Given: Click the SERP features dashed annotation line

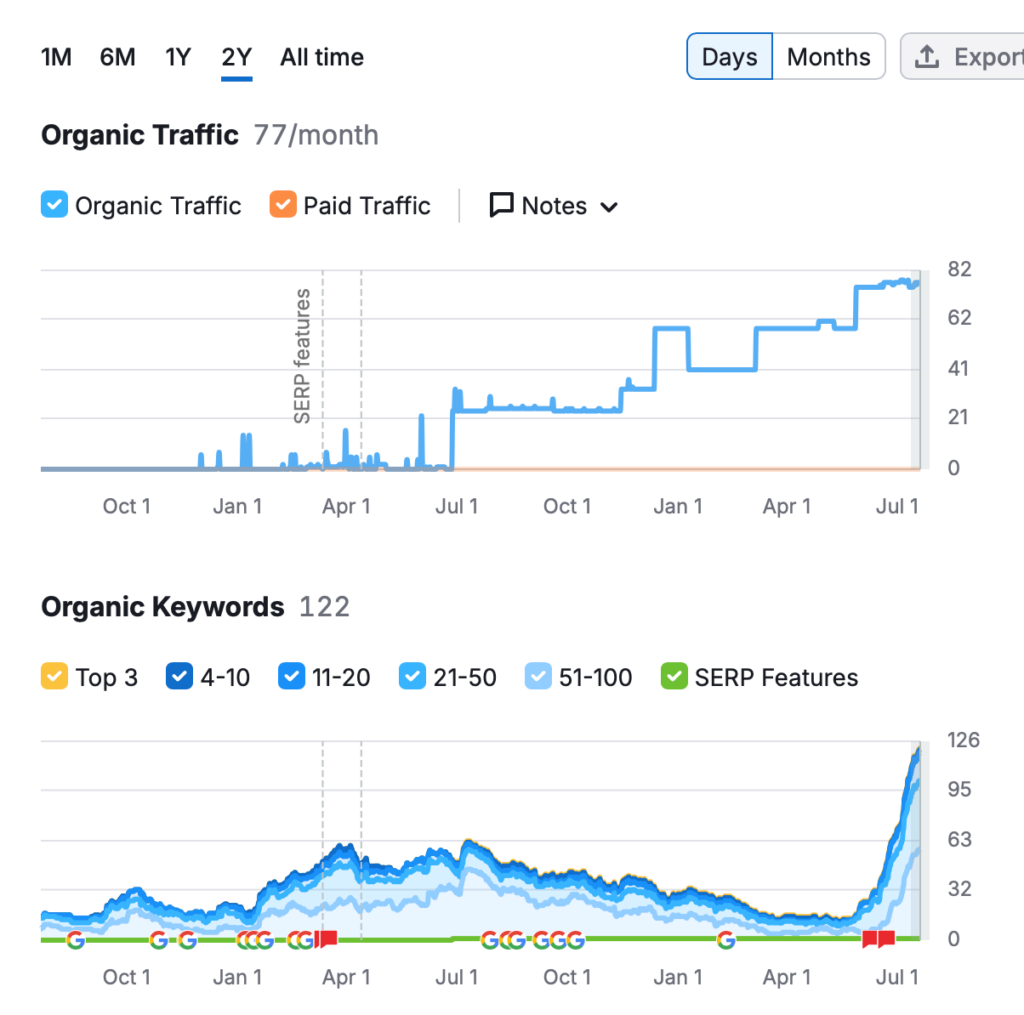Looking at the screenshot, I should 322,370.
